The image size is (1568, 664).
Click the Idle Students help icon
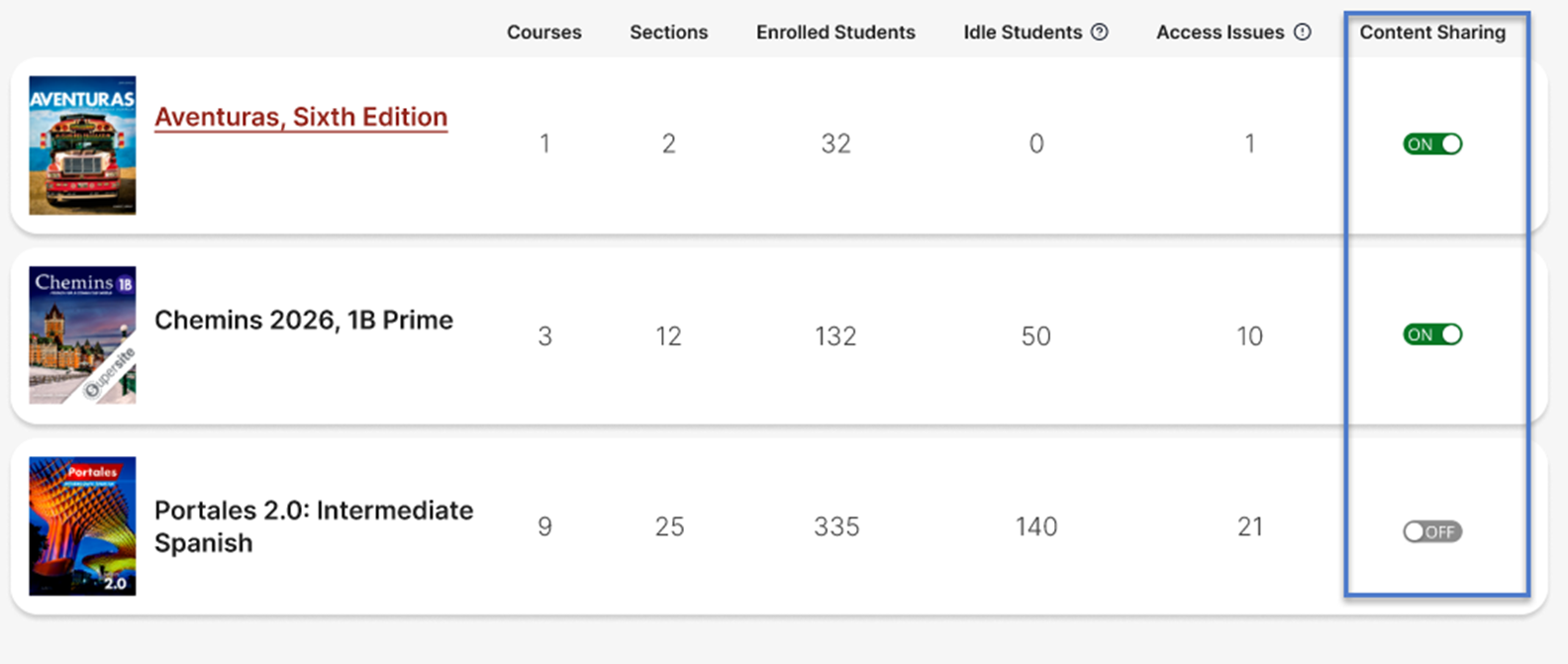point(1099,32)
